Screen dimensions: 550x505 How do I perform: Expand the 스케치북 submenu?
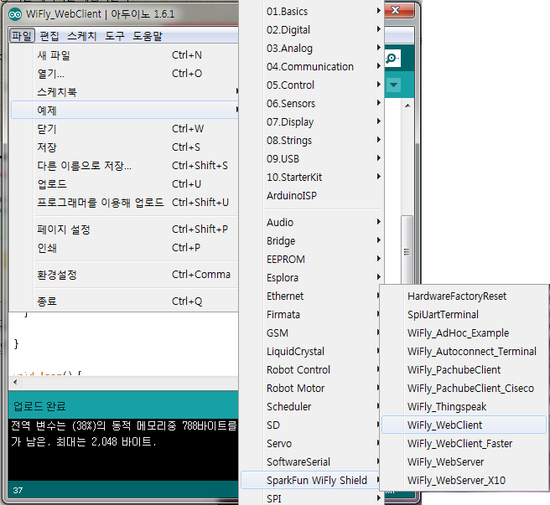tap(125, 92)
